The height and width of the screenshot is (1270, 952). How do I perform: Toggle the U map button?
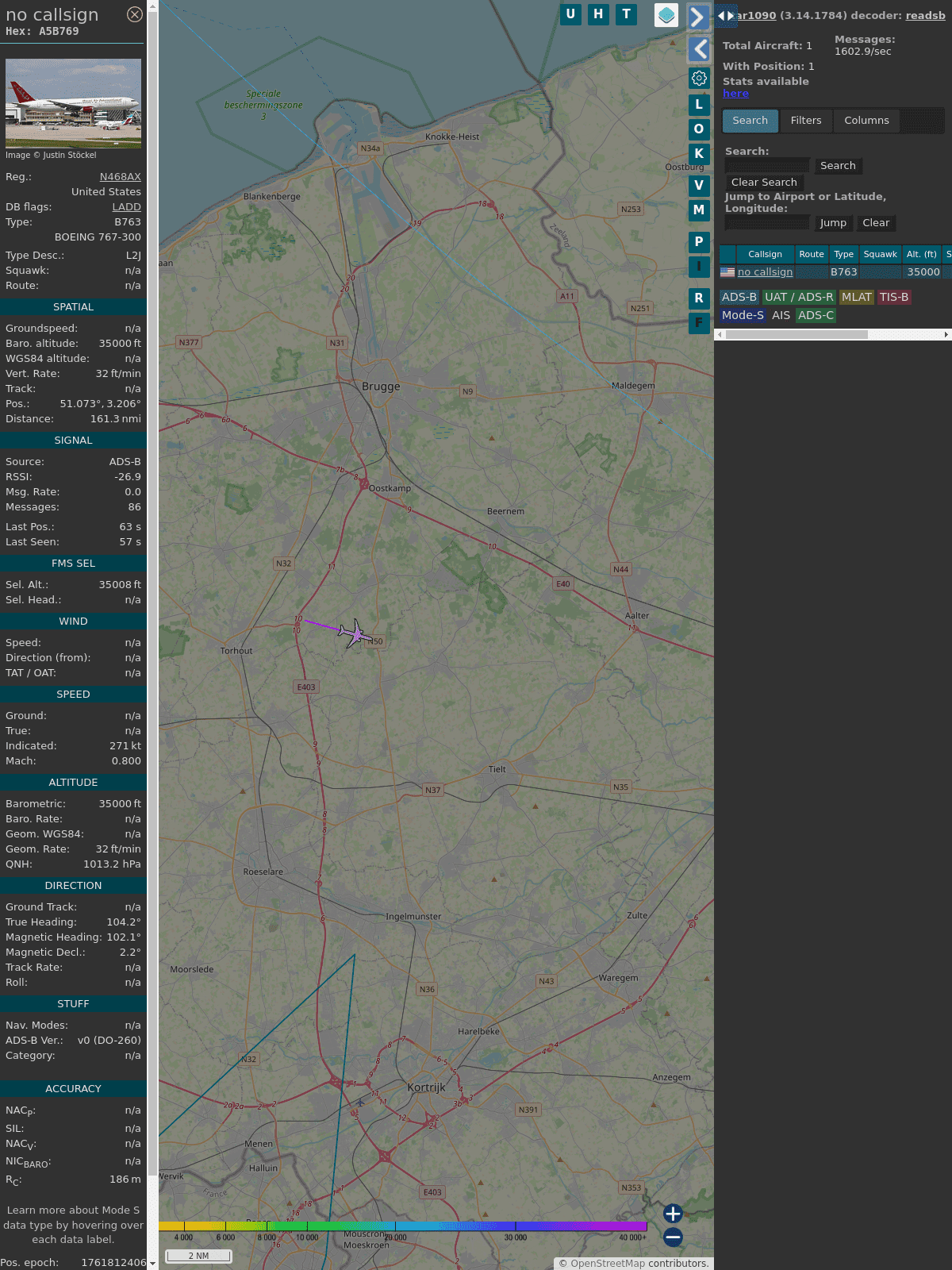[570, 14]
